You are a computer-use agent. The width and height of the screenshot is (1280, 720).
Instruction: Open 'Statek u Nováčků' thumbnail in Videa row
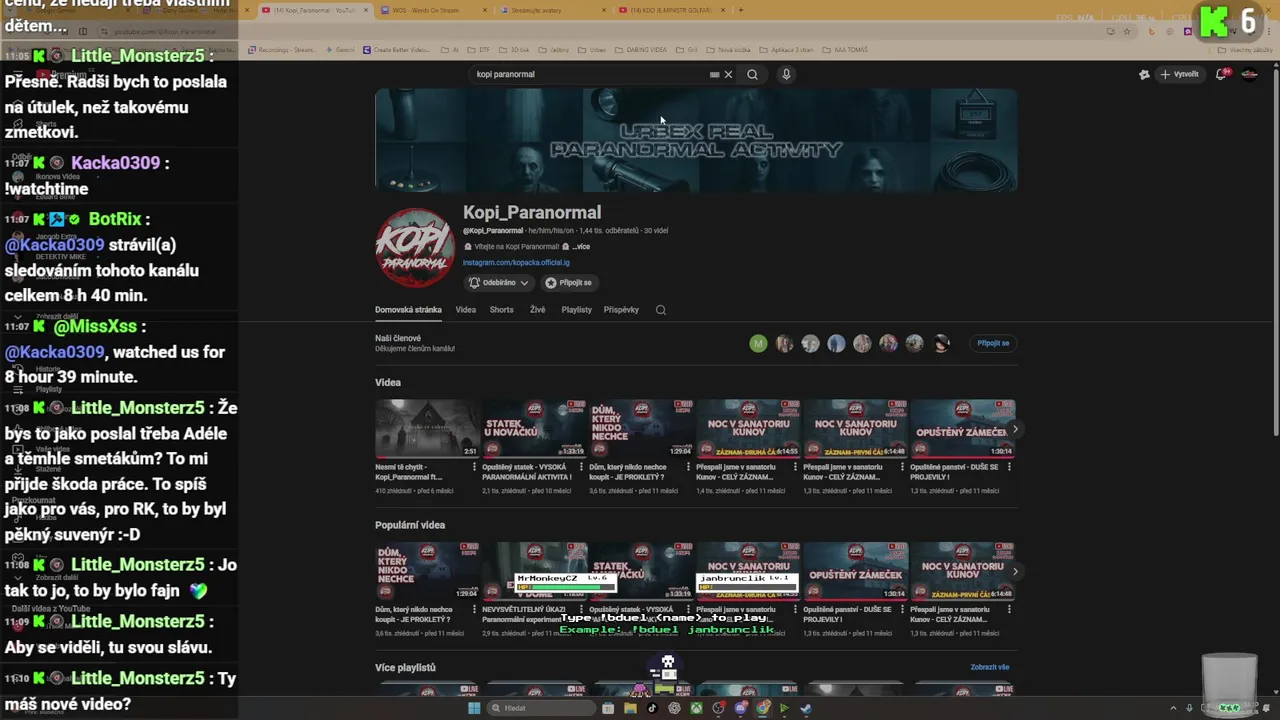coord(534,429)
